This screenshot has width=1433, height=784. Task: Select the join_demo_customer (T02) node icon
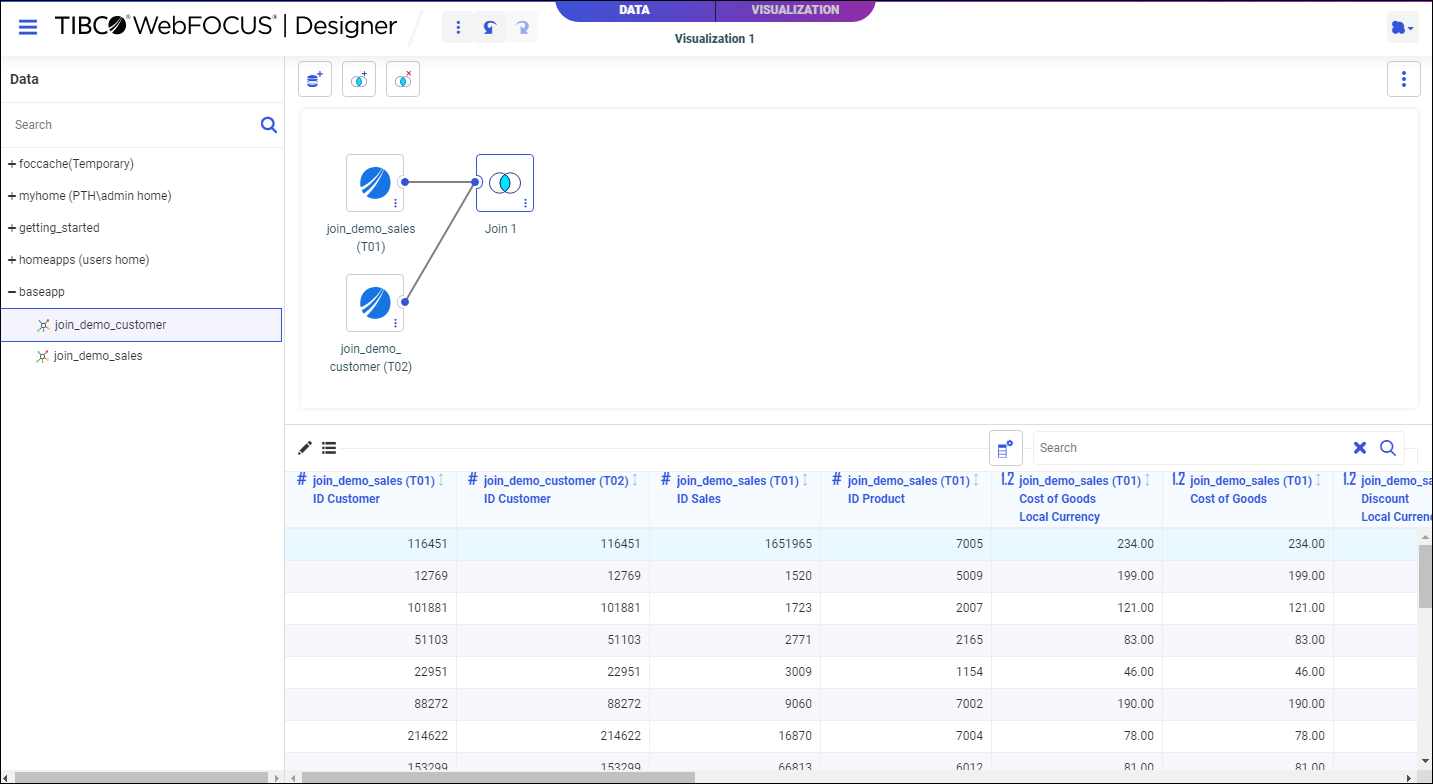[375, 303]
